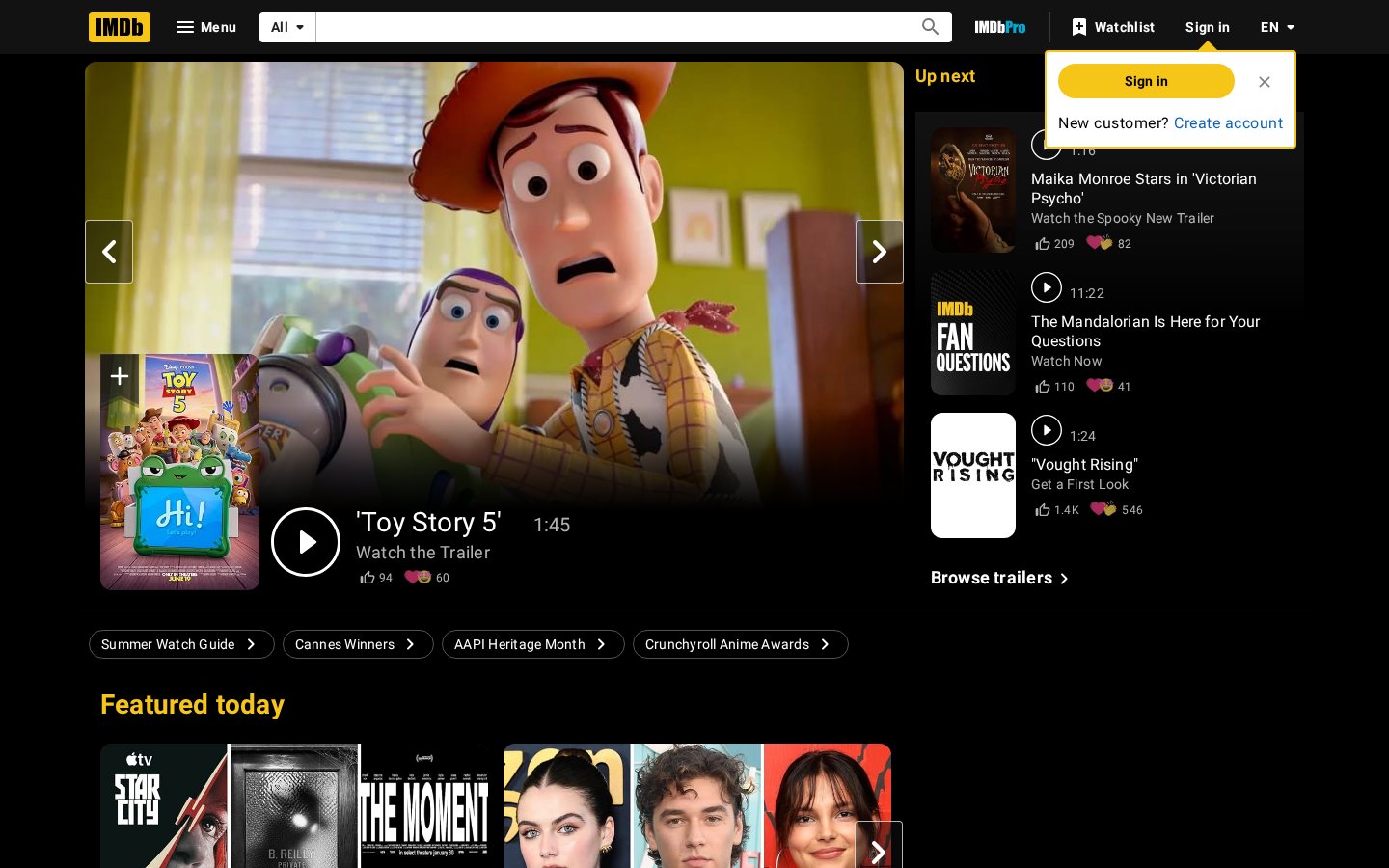
Task: Submit search with the magnifier icon
Action: coord(930,27)
